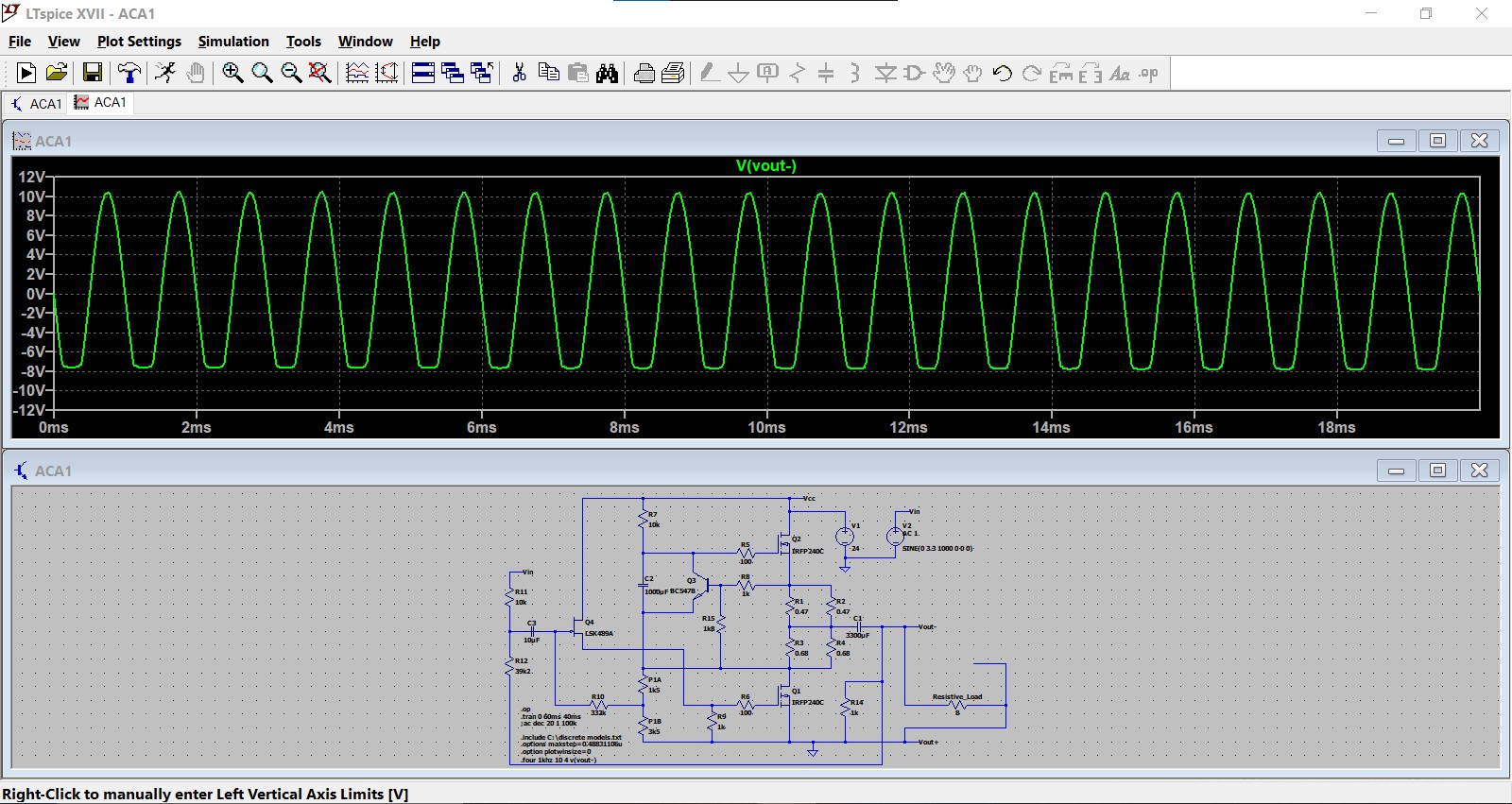The height and width of the screenshot is (804, 1512).
Task: Save the schematic with the floppy disk icon
Action: [93, 73]
